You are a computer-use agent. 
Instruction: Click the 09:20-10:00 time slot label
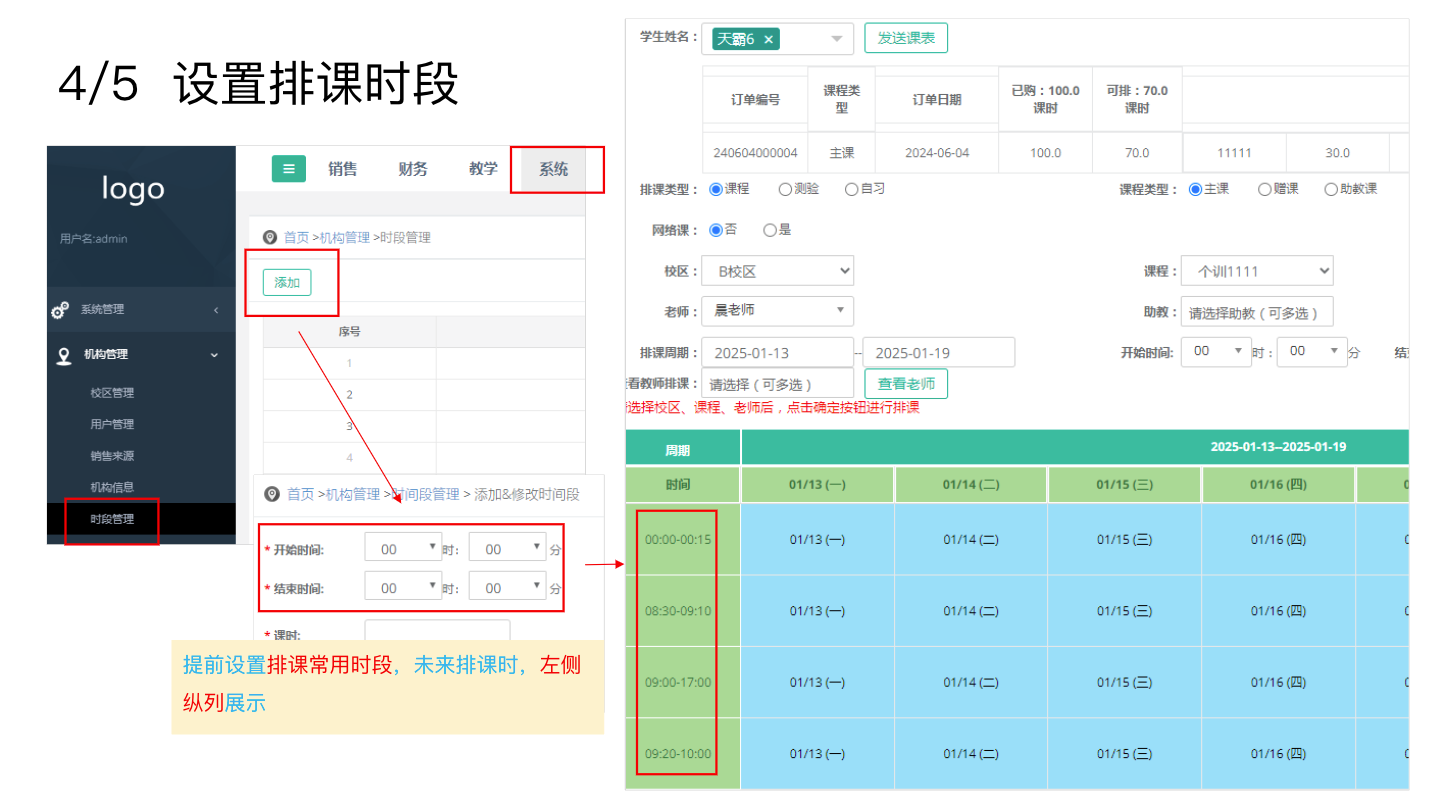tap(678, 754)
